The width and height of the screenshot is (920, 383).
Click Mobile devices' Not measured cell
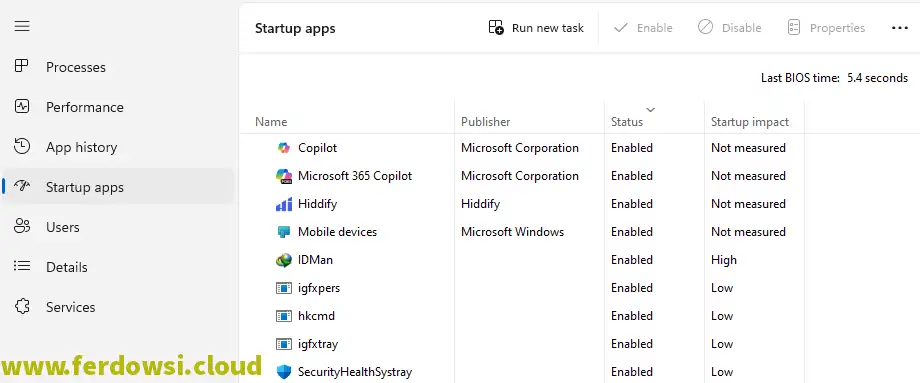point(748,232)
